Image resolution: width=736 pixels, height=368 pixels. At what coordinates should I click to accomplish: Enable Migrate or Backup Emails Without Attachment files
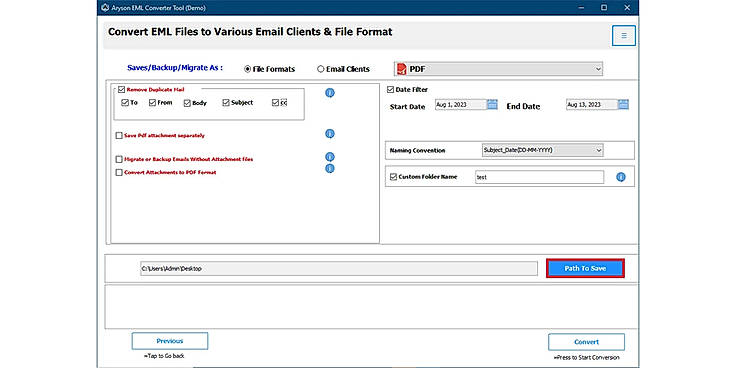coord(119,160)
